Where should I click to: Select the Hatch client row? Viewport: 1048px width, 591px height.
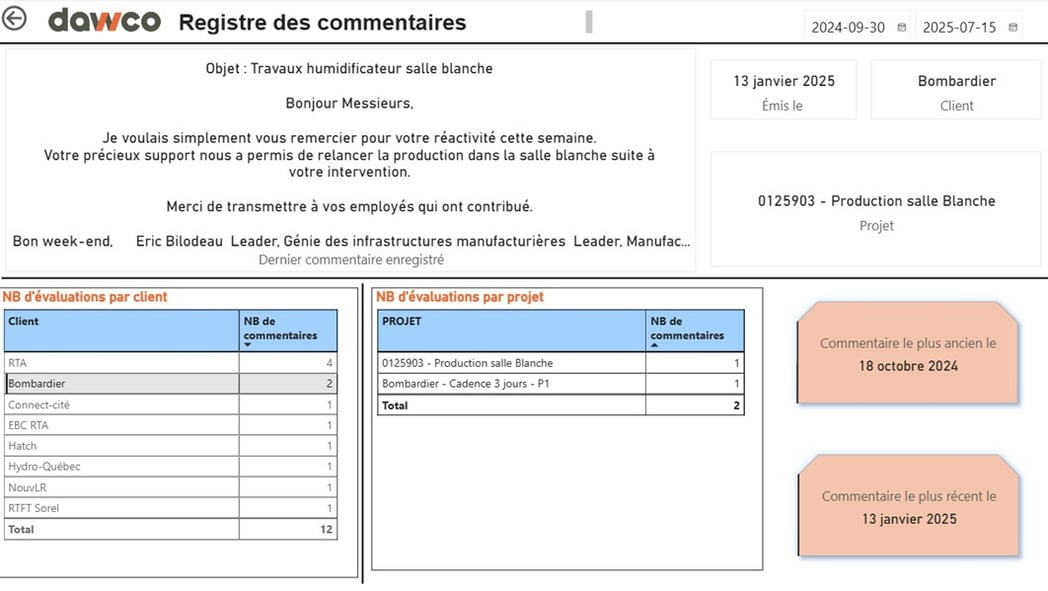pyautogui.click(x=170, y=446)
